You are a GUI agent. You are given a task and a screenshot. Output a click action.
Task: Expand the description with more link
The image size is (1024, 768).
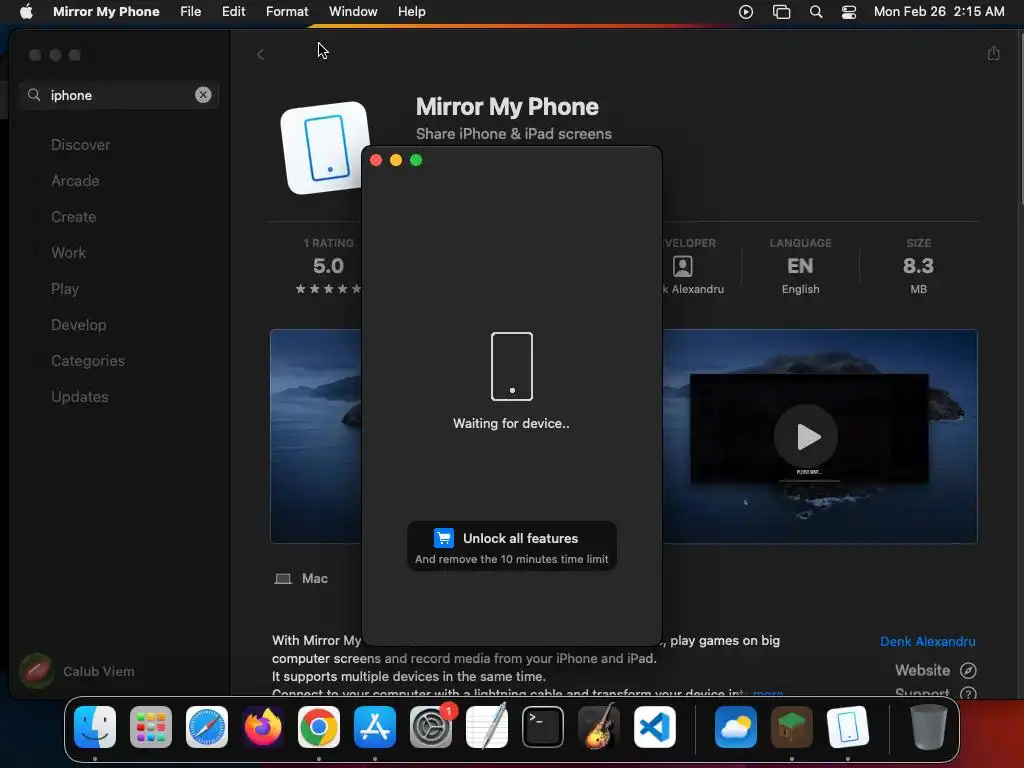point(768,693)
